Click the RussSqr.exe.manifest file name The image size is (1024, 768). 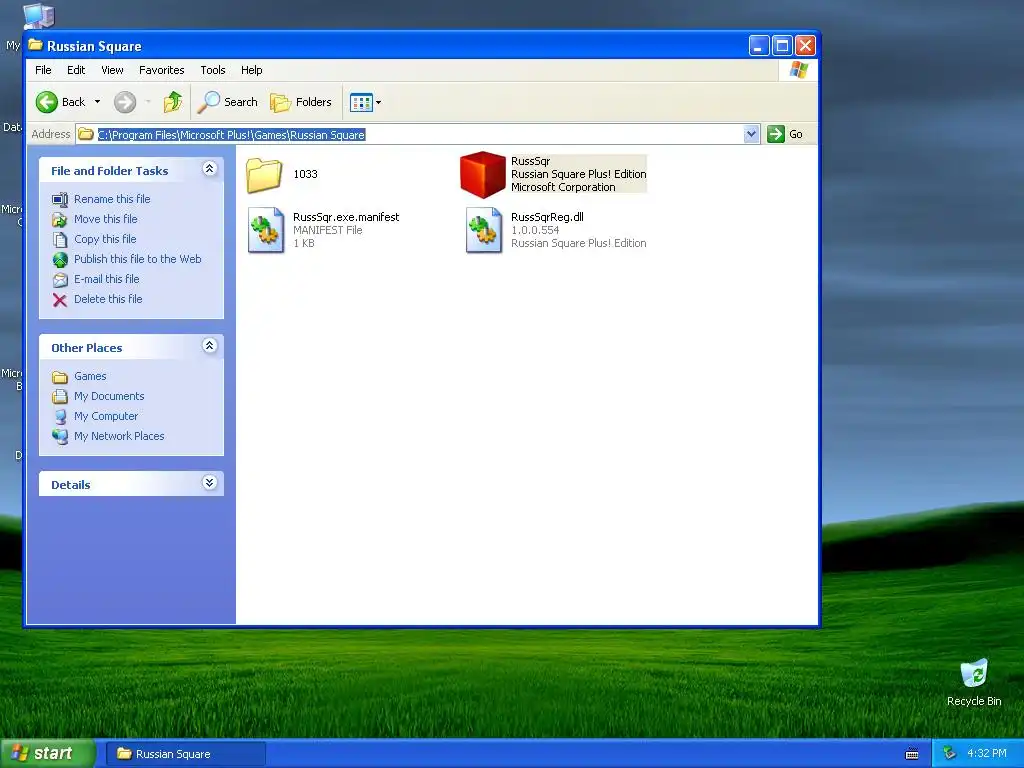point(346,217)
